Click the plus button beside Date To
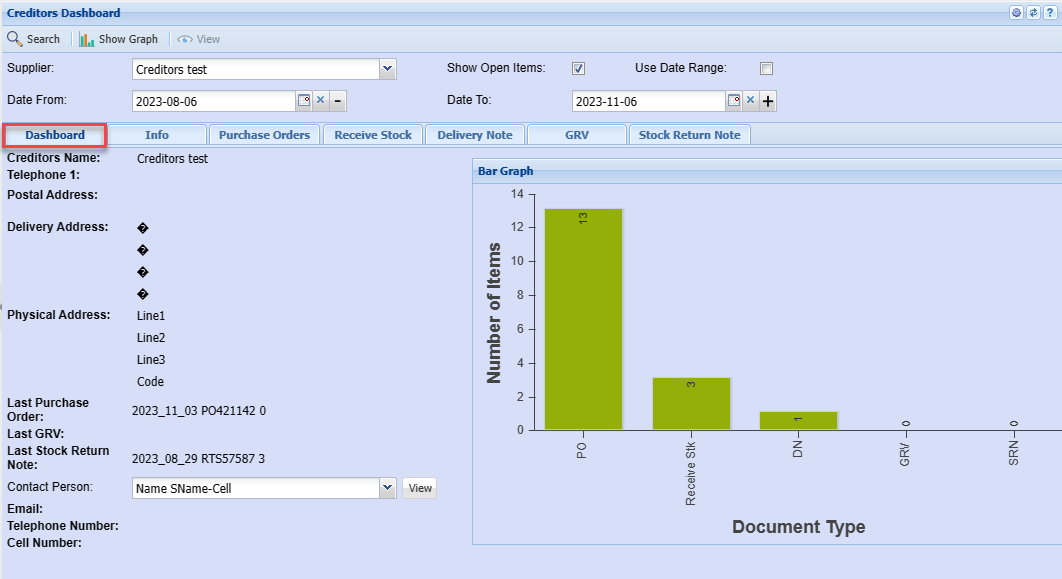 tap(768, 101)
